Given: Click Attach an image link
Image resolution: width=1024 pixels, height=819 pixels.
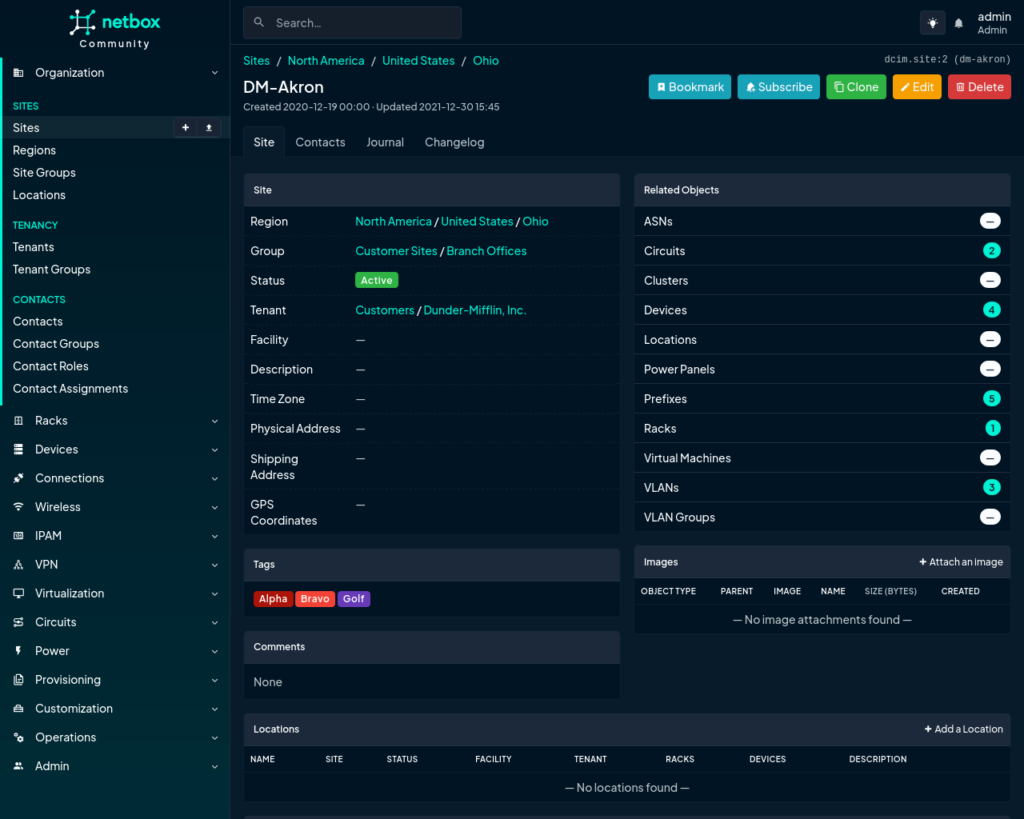Looking at the screenshot, I should (x=961, y=562).
